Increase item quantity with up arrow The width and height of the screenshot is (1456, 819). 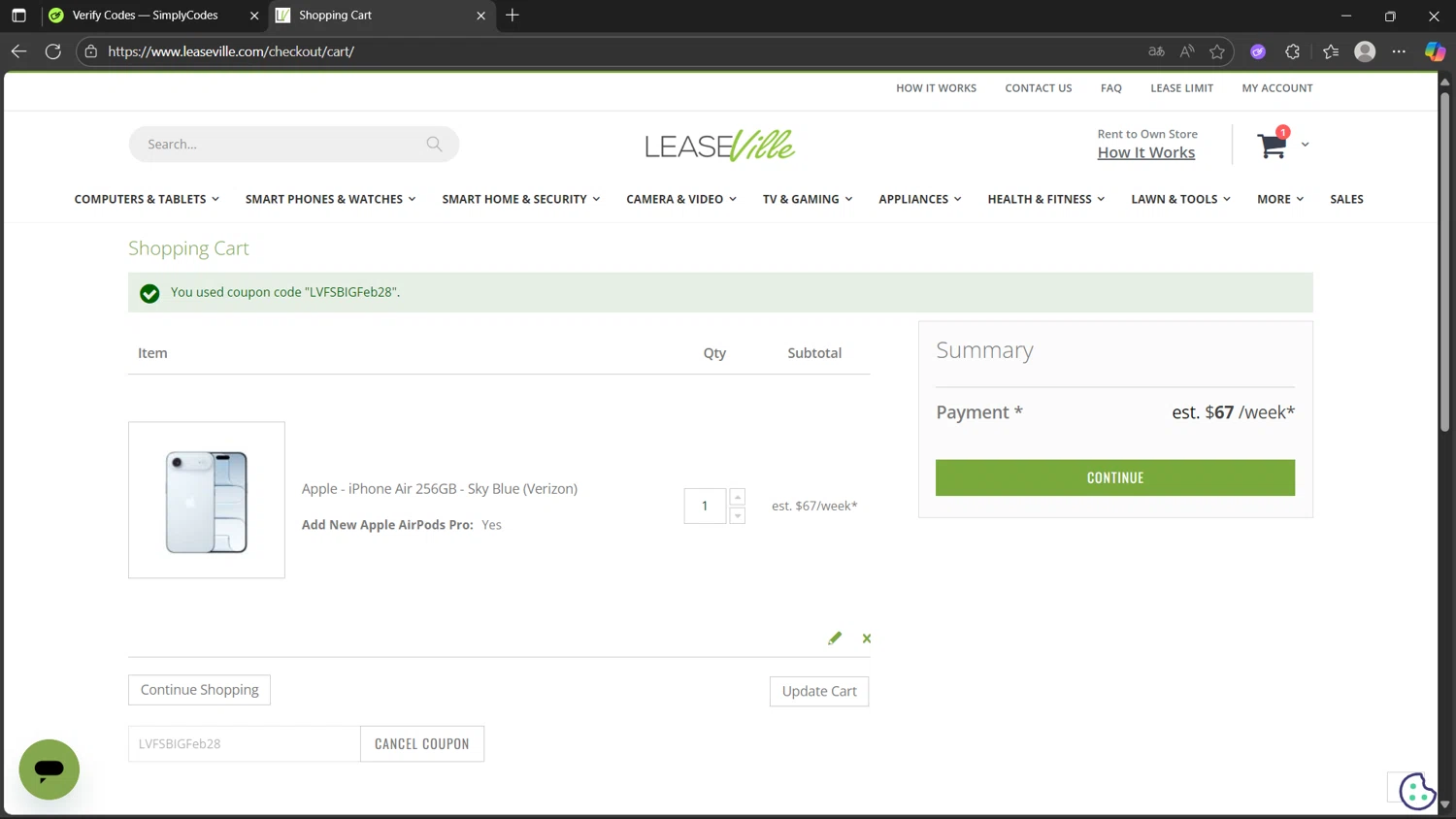738,497
